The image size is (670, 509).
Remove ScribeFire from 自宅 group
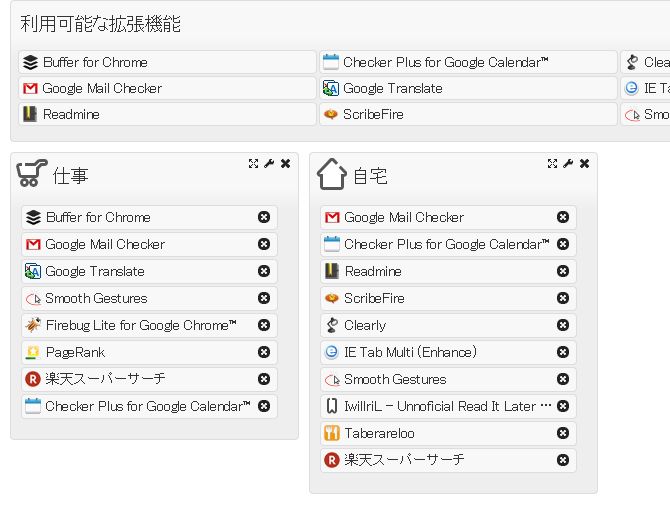(x=563, y=298)
